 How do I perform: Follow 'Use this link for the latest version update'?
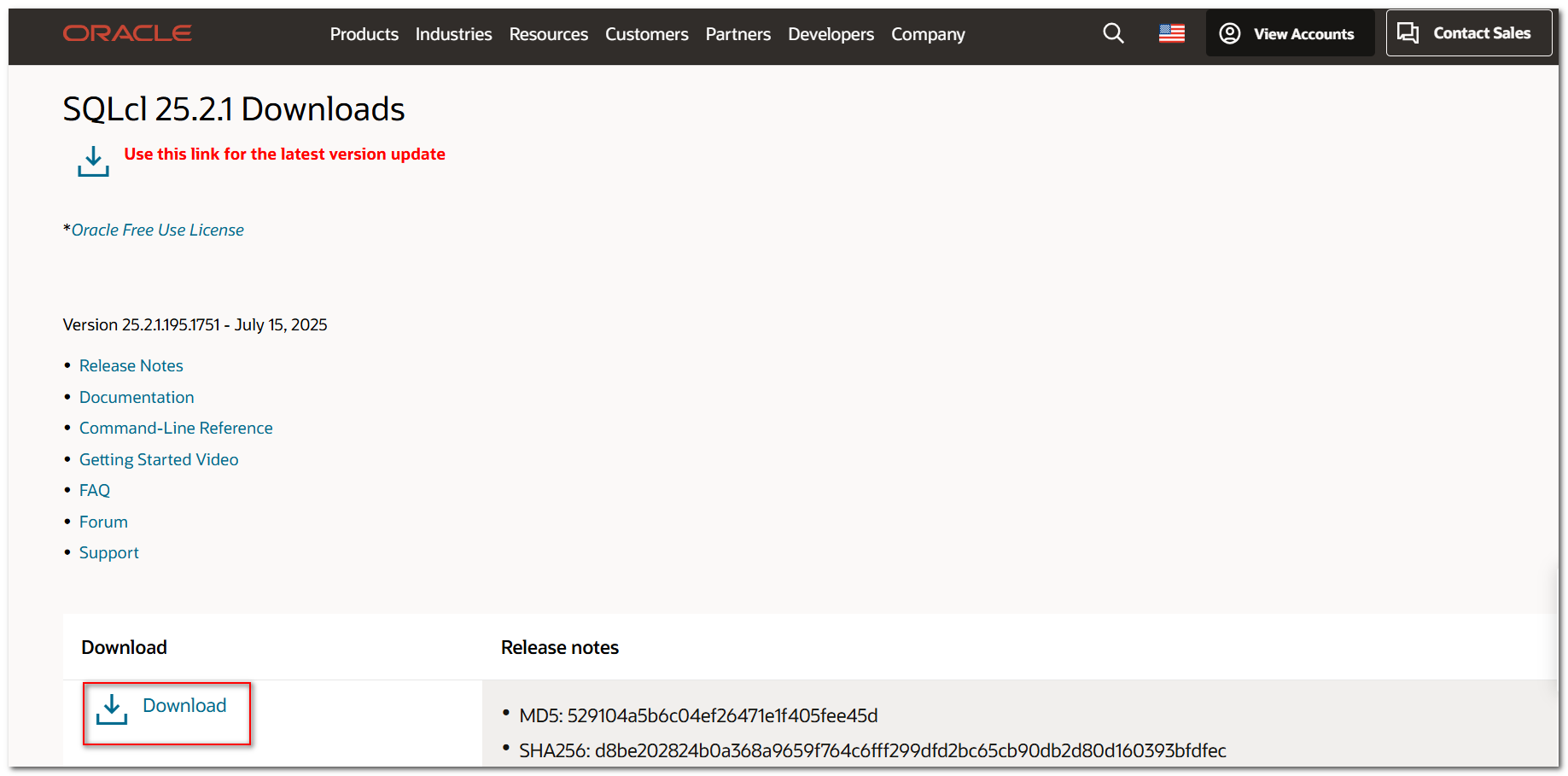[284, 155]
